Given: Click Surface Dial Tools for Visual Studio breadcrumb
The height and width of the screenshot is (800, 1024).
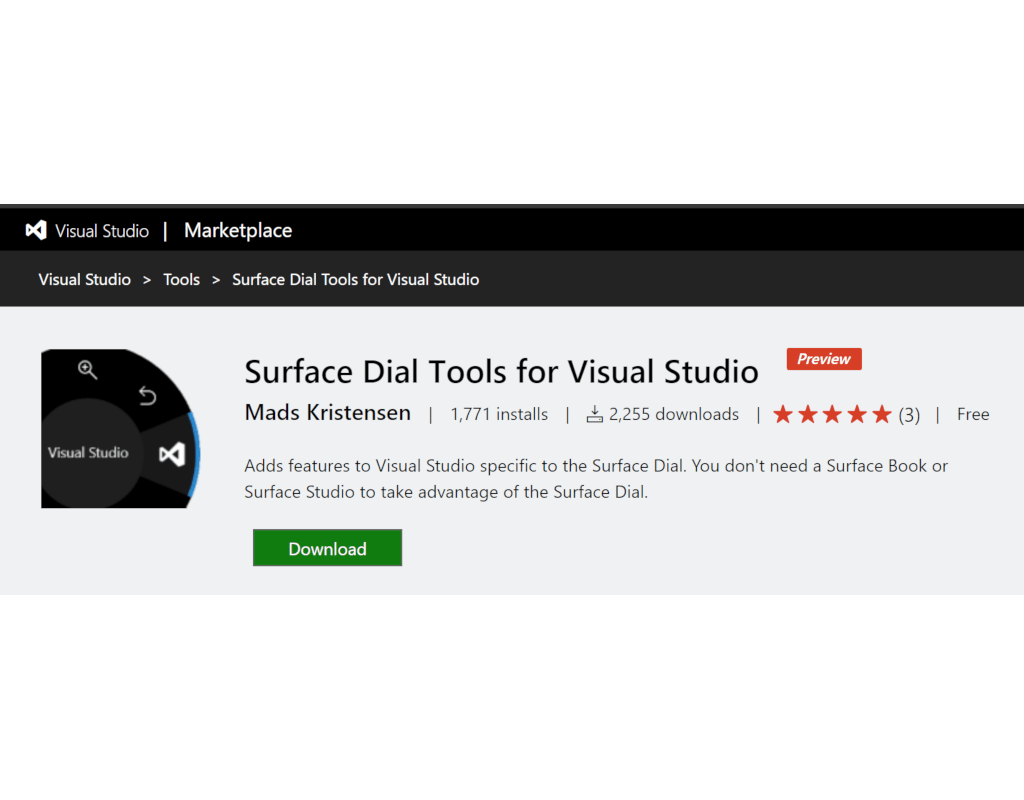Looking at the screenshot, I should click(355, 280).
